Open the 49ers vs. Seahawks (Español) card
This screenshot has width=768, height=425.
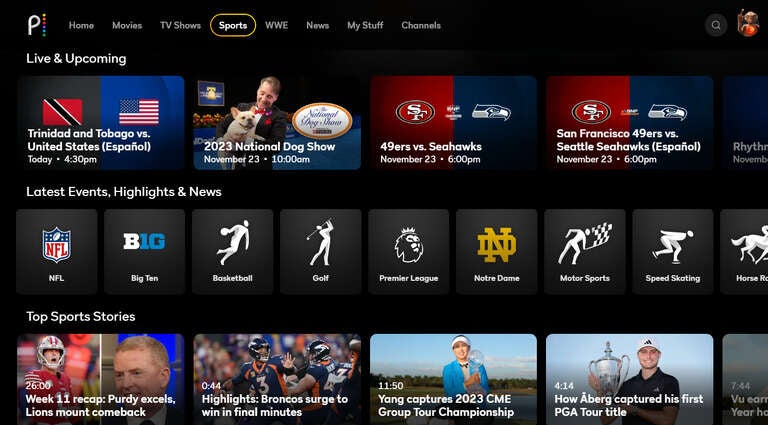[x=629, y=122]
